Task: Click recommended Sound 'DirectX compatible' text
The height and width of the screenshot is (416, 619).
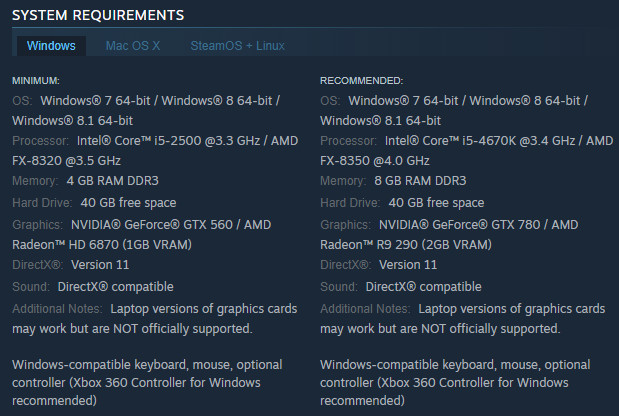Action: 424,287
